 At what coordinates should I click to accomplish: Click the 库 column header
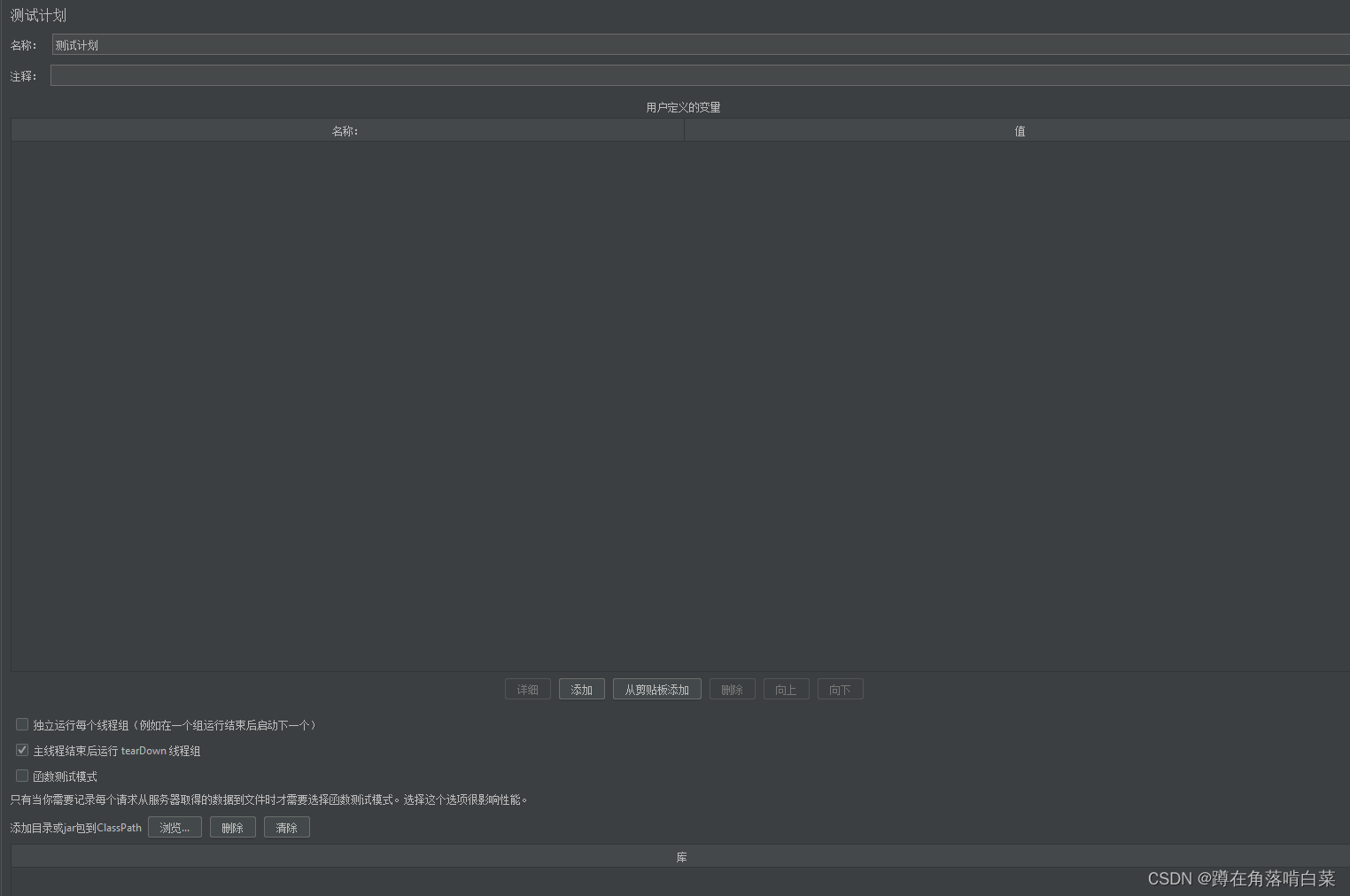[680, 857]
